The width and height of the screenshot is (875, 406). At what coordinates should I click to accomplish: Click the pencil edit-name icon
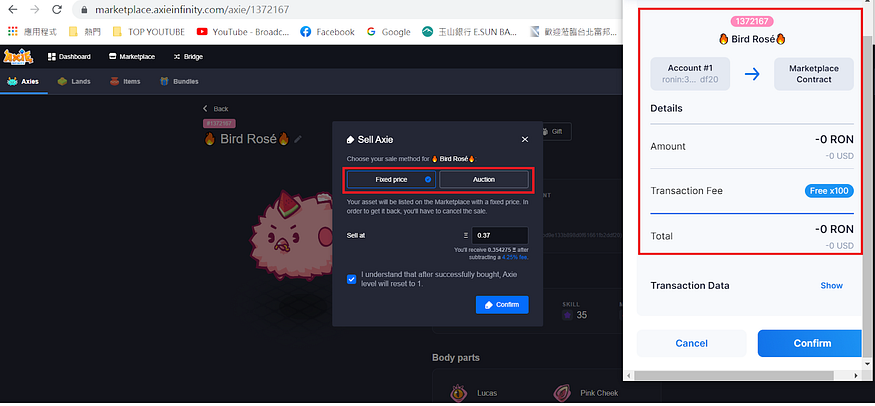coord(298,139)
